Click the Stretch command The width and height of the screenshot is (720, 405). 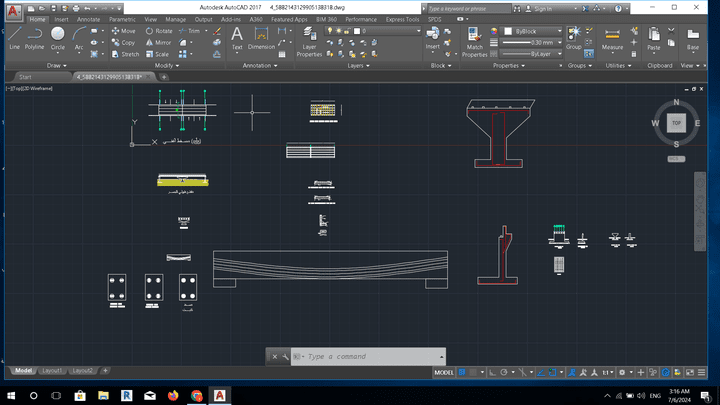tap(125, 54)
